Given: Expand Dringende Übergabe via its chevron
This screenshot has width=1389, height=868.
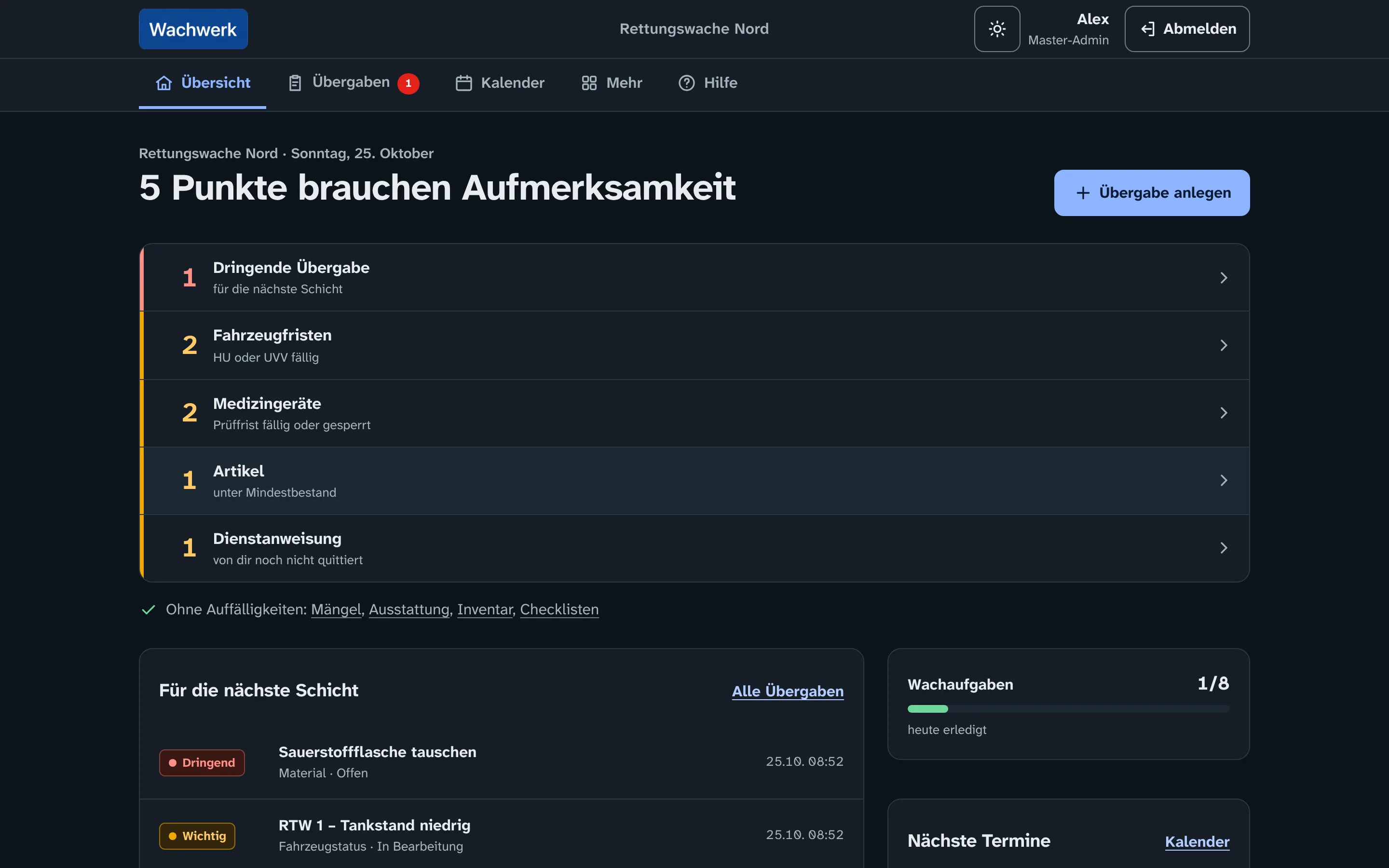Looking at the screenshot, I should (1223, 278).
